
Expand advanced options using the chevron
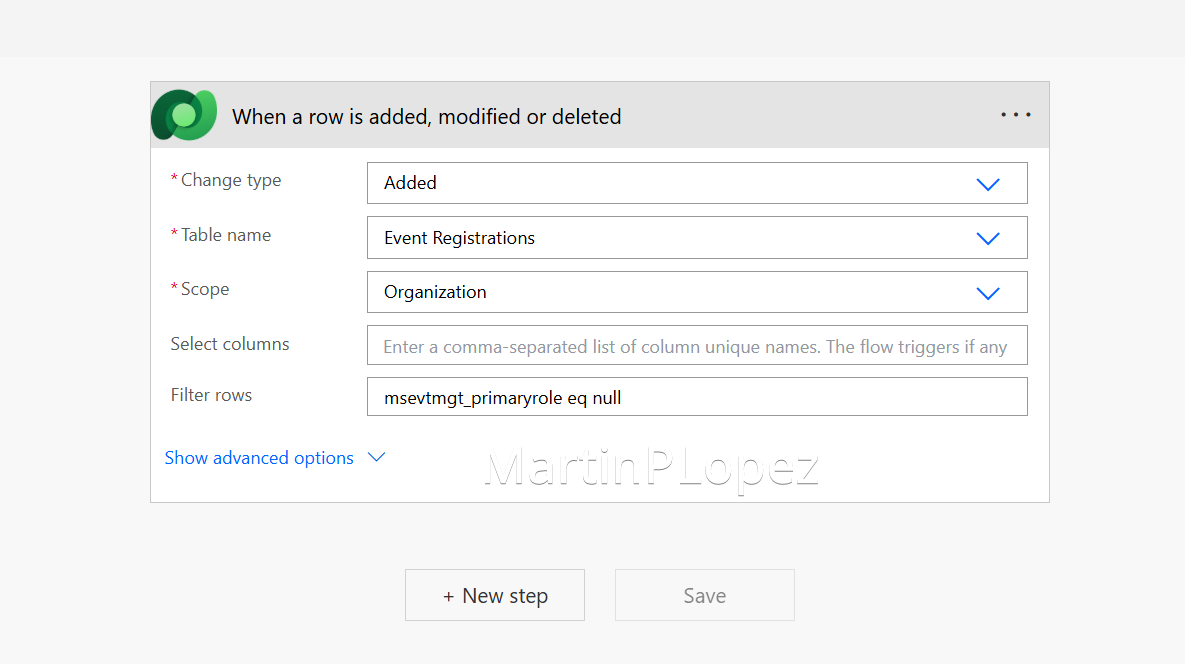click(x=376, y=457)
